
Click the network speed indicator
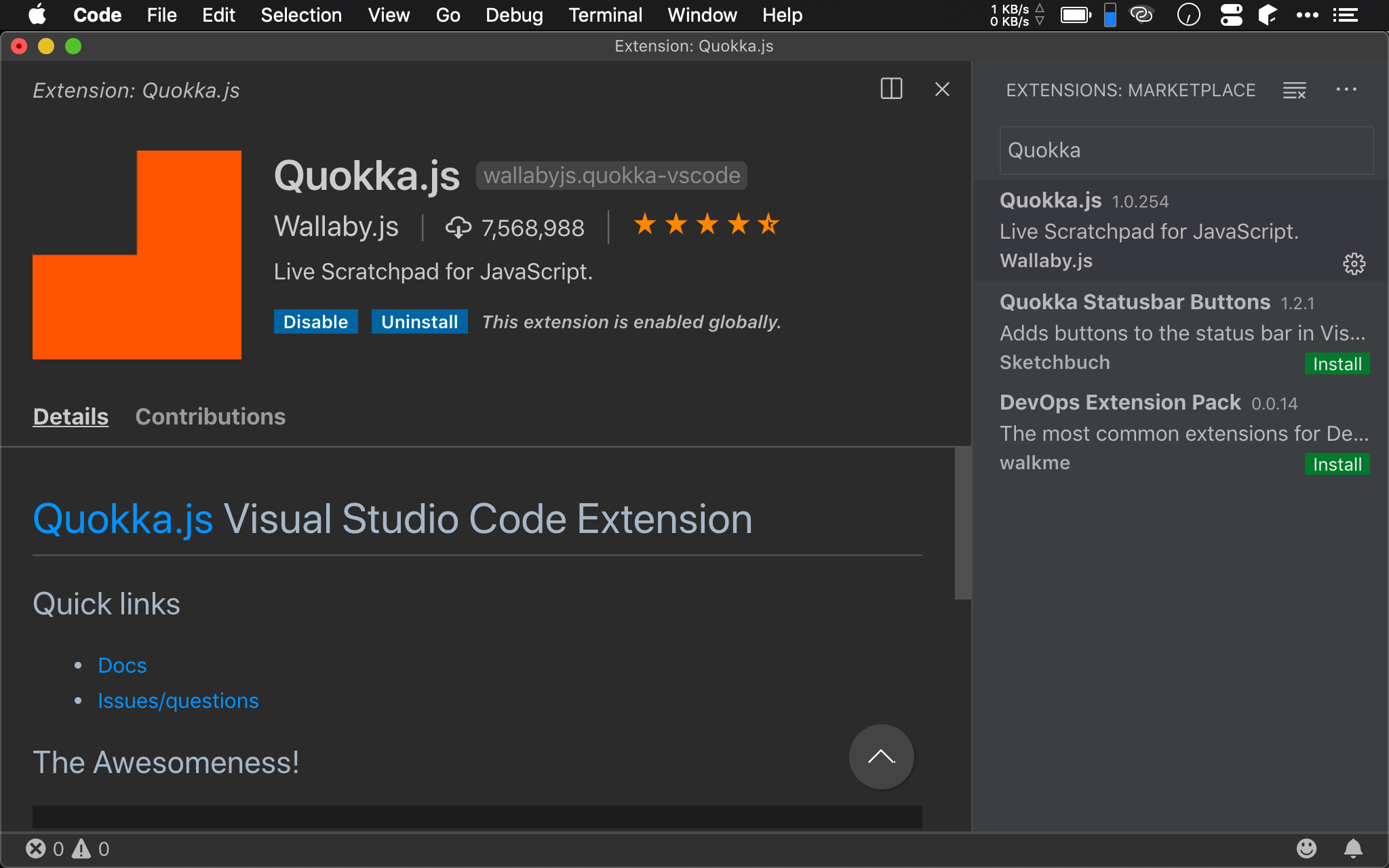1016,15
